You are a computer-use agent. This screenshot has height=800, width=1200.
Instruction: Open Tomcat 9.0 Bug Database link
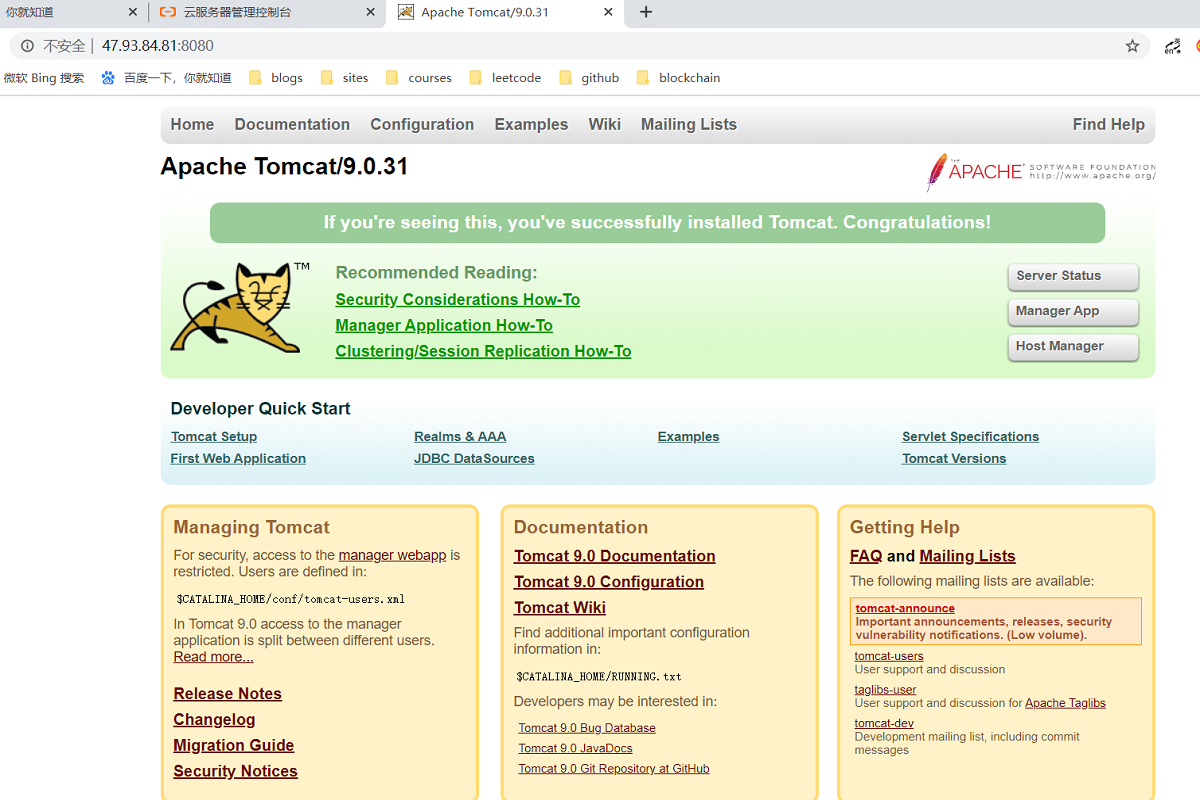587,729
